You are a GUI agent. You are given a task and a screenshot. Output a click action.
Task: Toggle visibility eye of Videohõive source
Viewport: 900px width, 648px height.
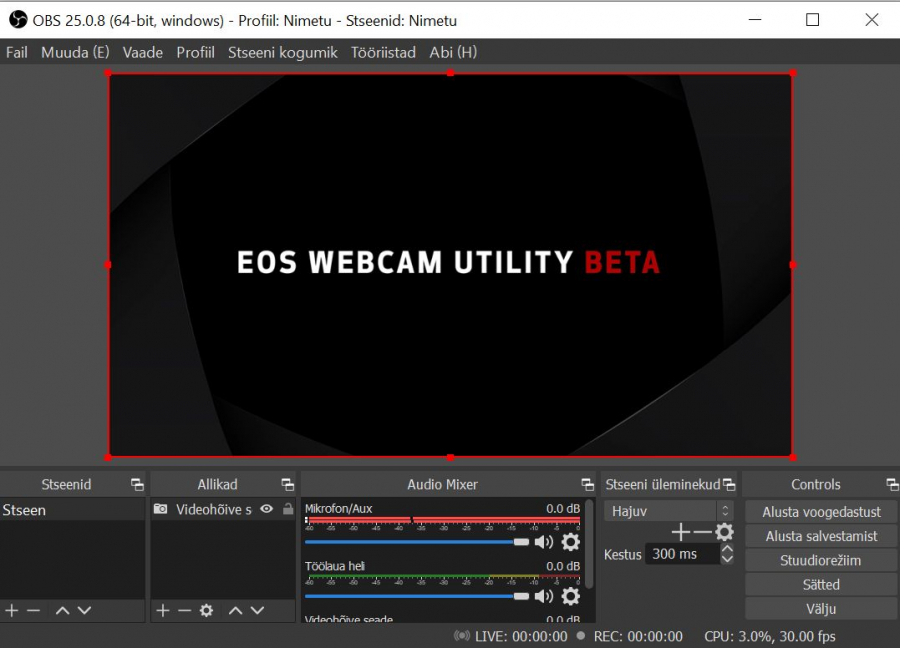coord(266,509)
